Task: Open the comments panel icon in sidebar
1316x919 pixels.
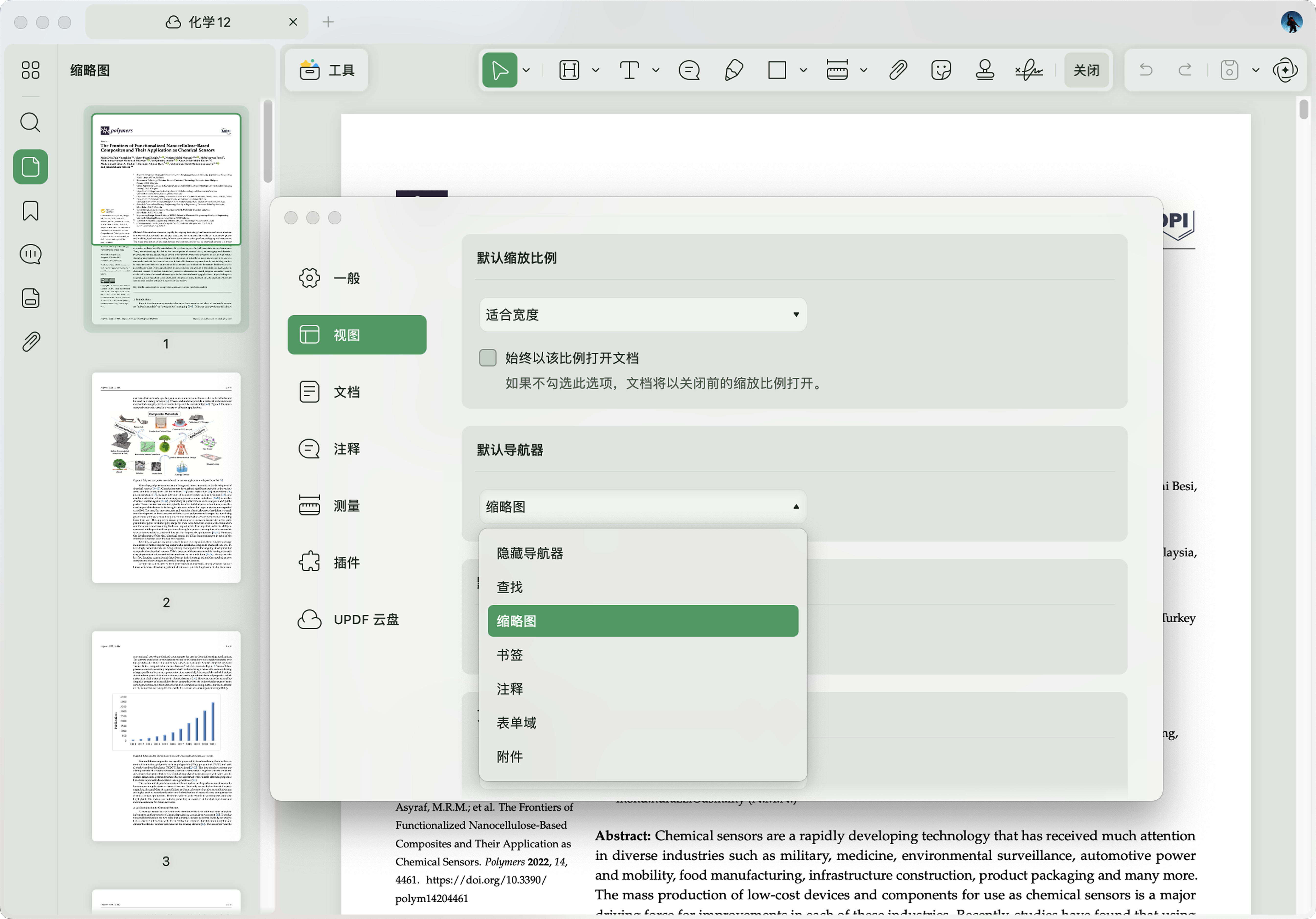Action: pos(30,254)
